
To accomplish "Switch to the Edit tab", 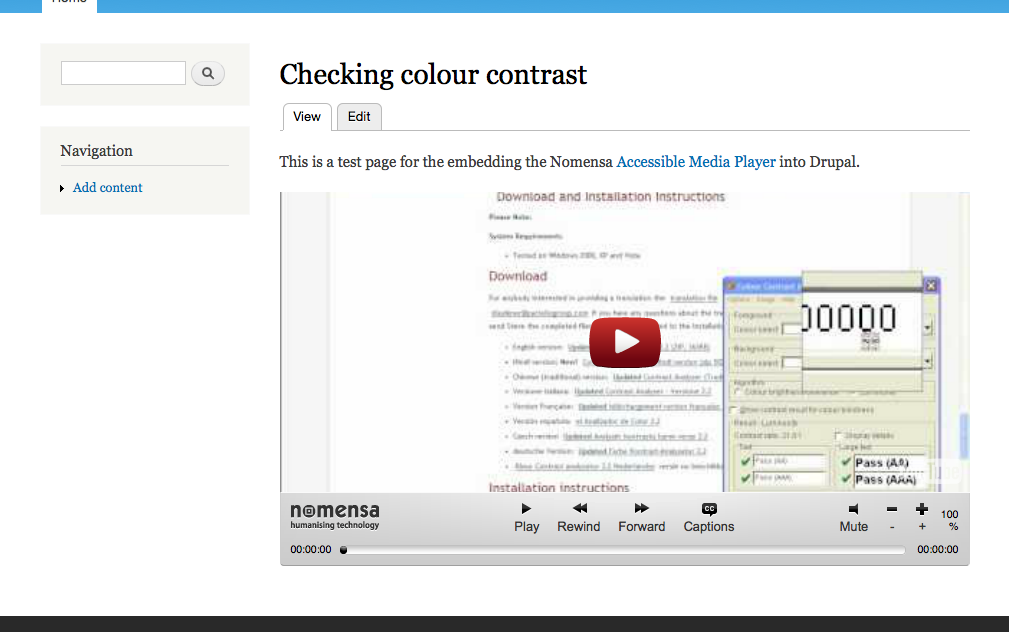I will [x=359, y=117].
